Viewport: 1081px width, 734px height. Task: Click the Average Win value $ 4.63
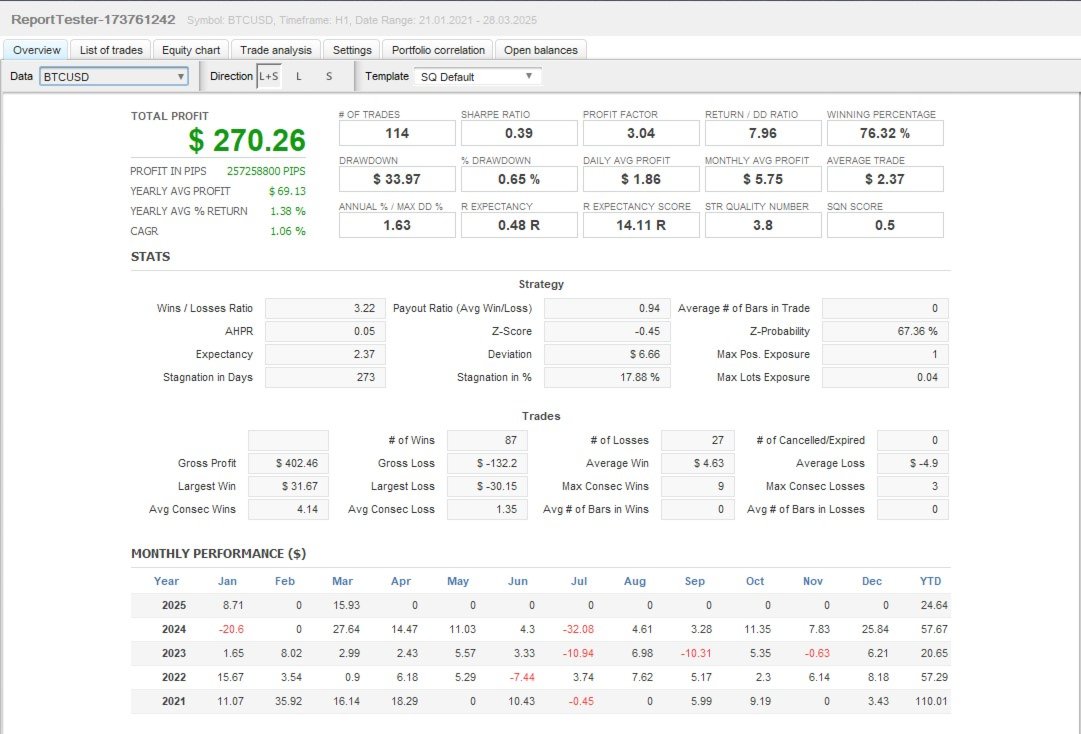[x=698, y=463]
